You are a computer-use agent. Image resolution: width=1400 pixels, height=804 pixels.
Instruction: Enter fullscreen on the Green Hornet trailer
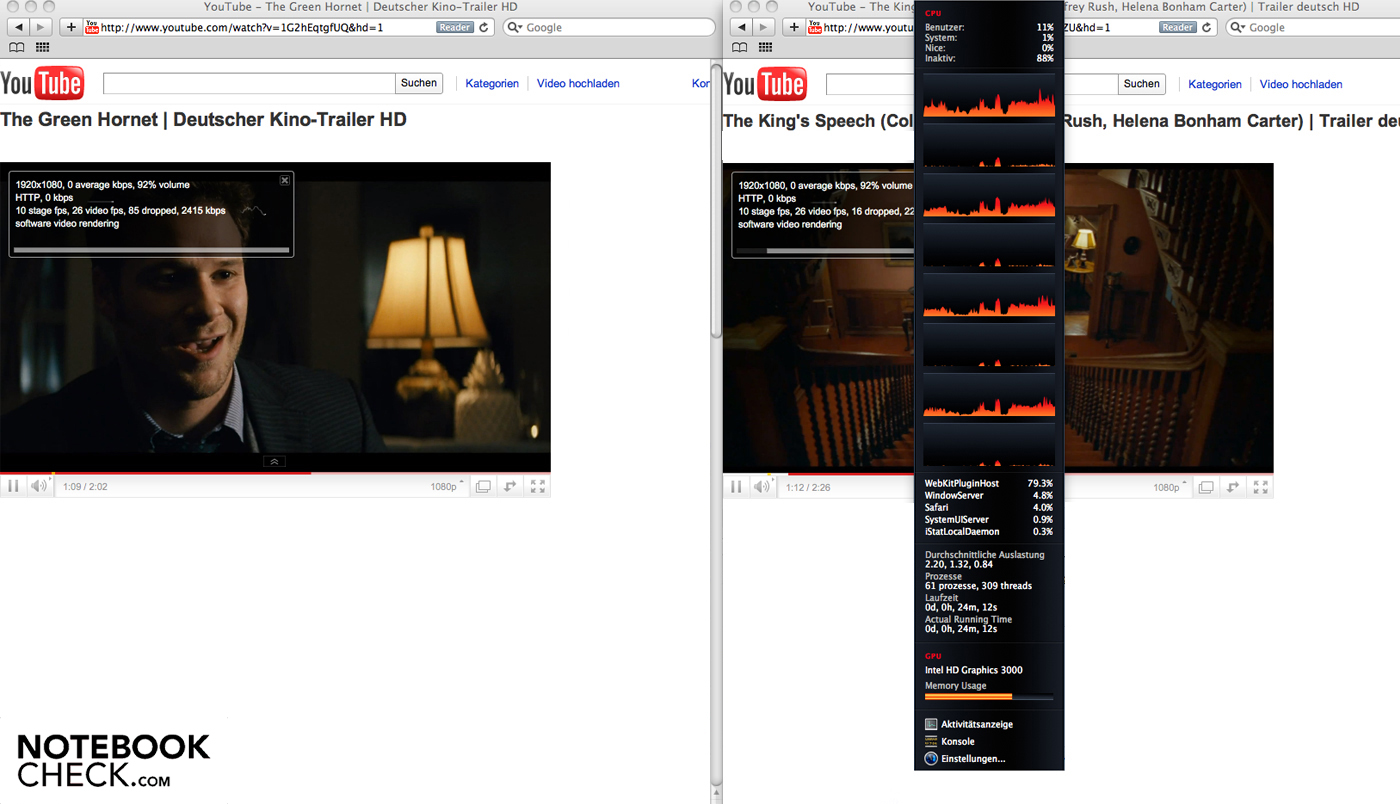538,487
